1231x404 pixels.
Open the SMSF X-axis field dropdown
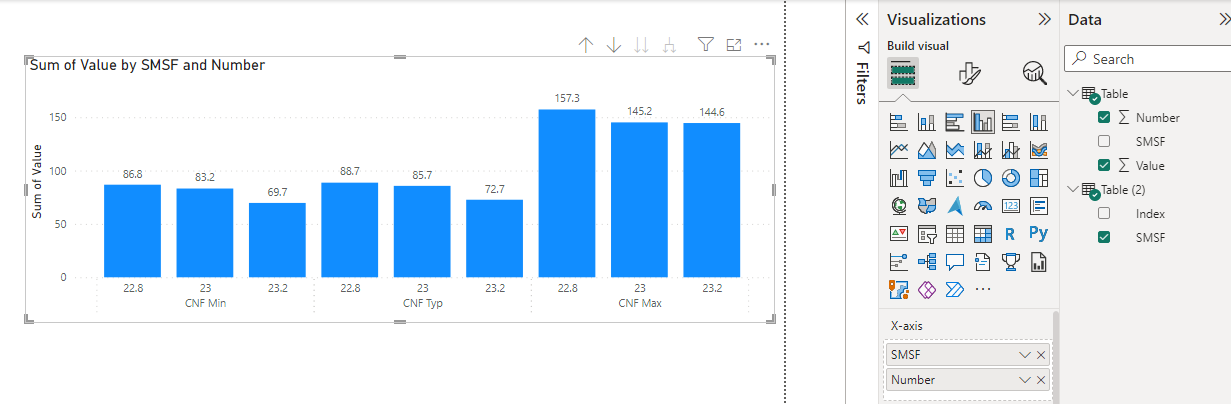click(1024, 355)
